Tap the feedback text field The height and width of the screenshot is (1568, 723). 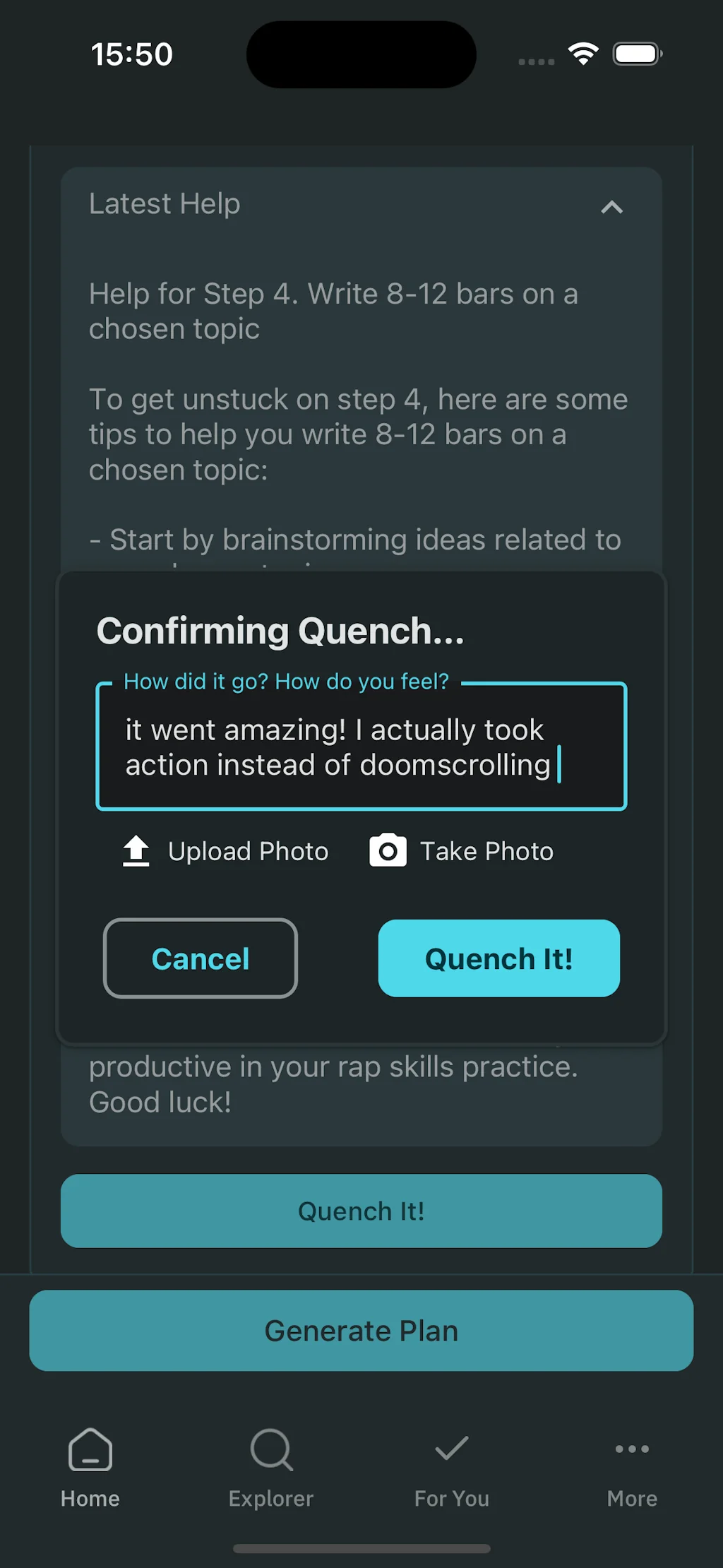pyautogui.click(x=361, y=747)
